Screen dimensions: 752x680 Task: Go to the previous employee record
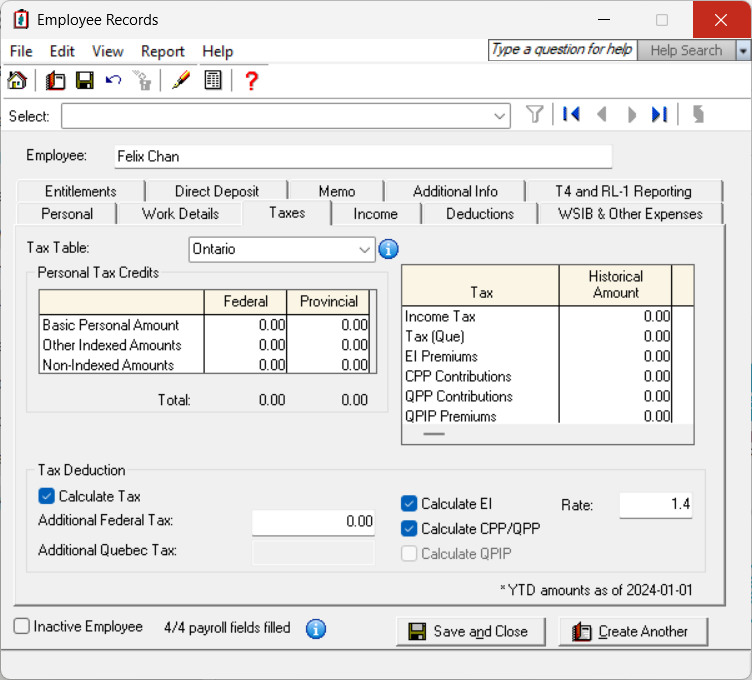point(602,115)
